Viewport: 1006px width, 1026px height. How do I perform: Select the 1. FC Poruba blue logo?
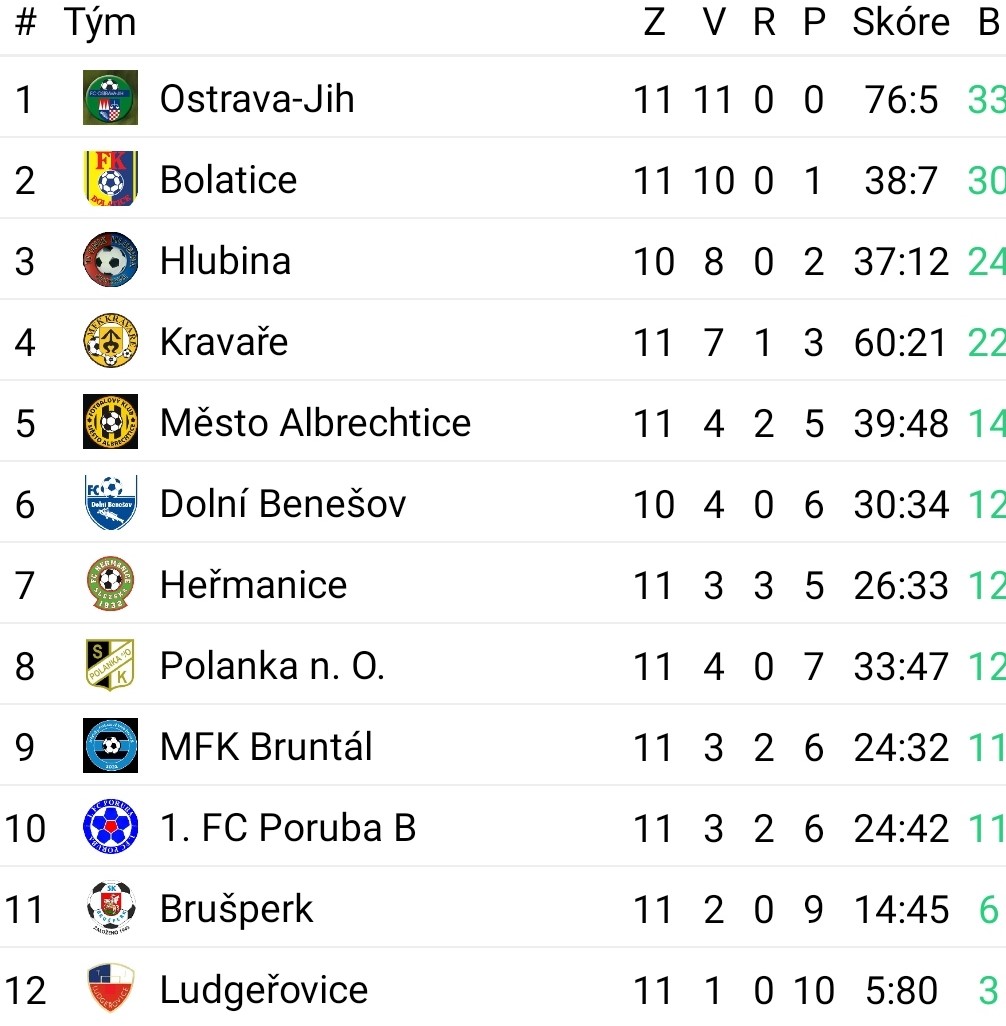click(x=110, y=826)
